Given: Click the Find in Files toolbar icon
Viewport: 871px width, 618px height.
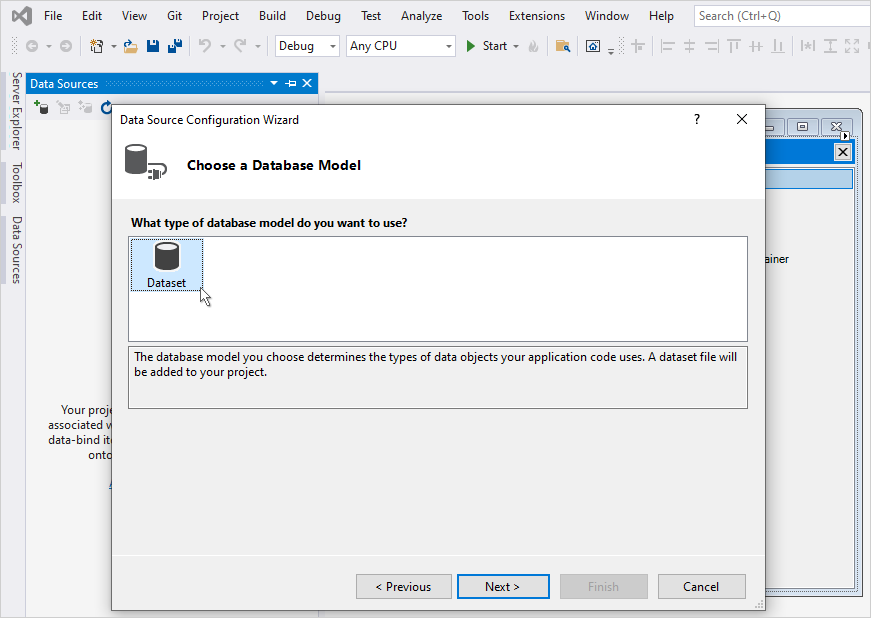Looking at the screenshot, I should coord(563,46).
